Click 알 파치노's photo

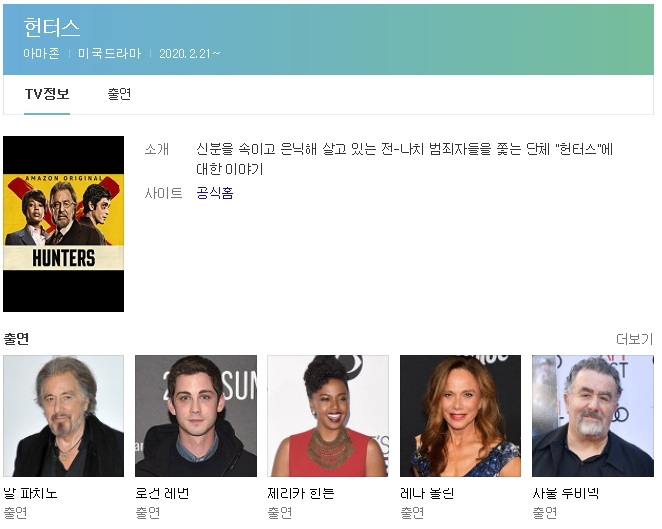[64, 416]
